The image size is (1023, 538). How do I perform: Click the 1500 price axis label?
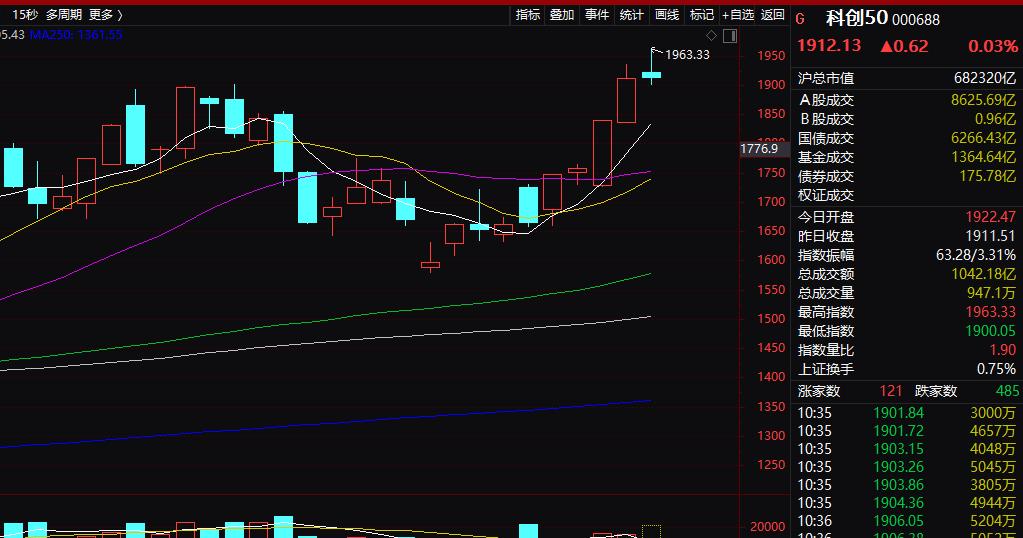[x=771, y=319]
